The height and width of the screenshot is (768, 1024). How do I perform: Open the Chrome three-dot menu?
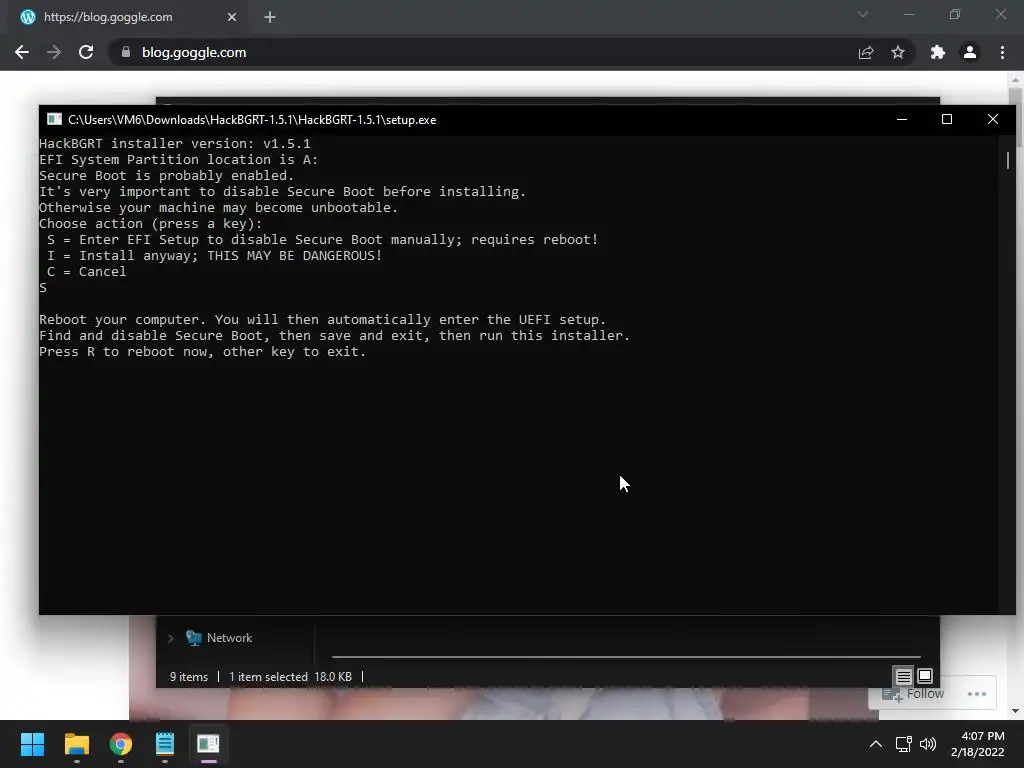[1002, 52]
